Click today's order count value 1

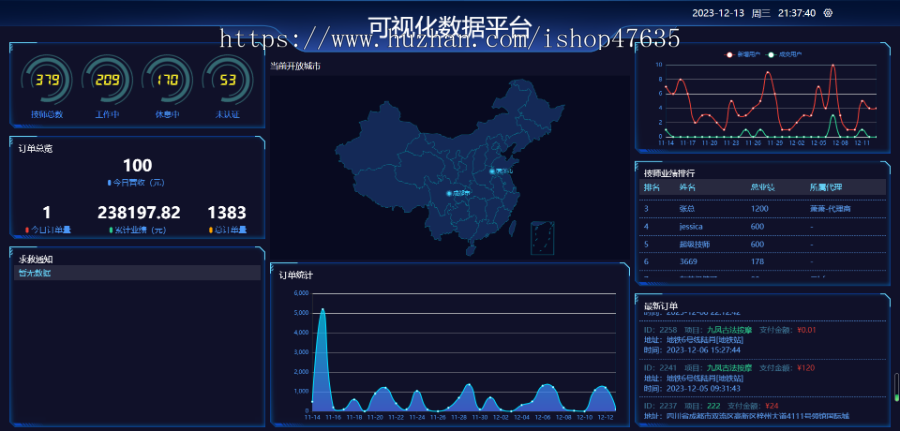click(46, 213)
